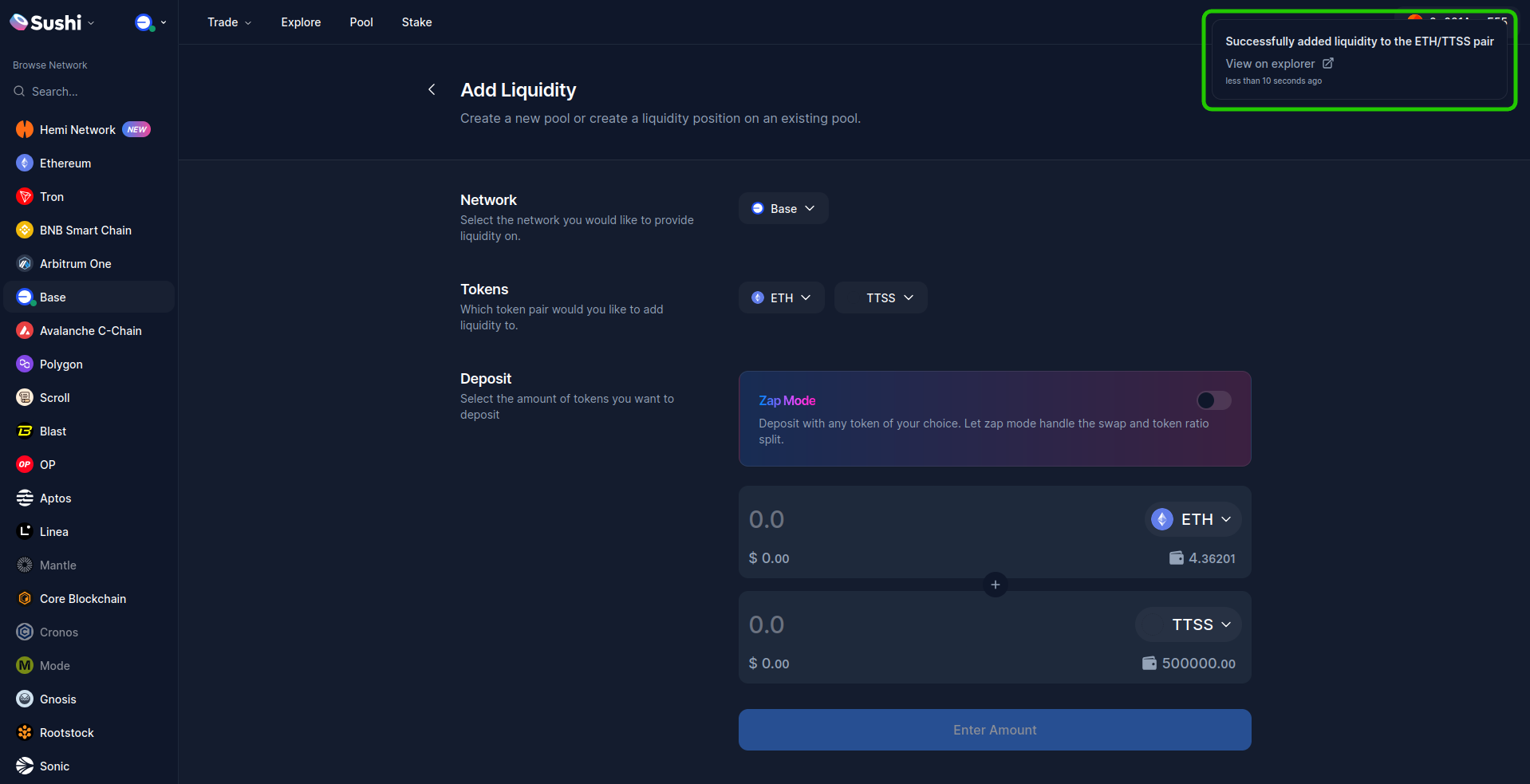Choose BNB Smart Chain icon
The height and width of the screenshot is (784, 1530).
(x=25, y=230)
